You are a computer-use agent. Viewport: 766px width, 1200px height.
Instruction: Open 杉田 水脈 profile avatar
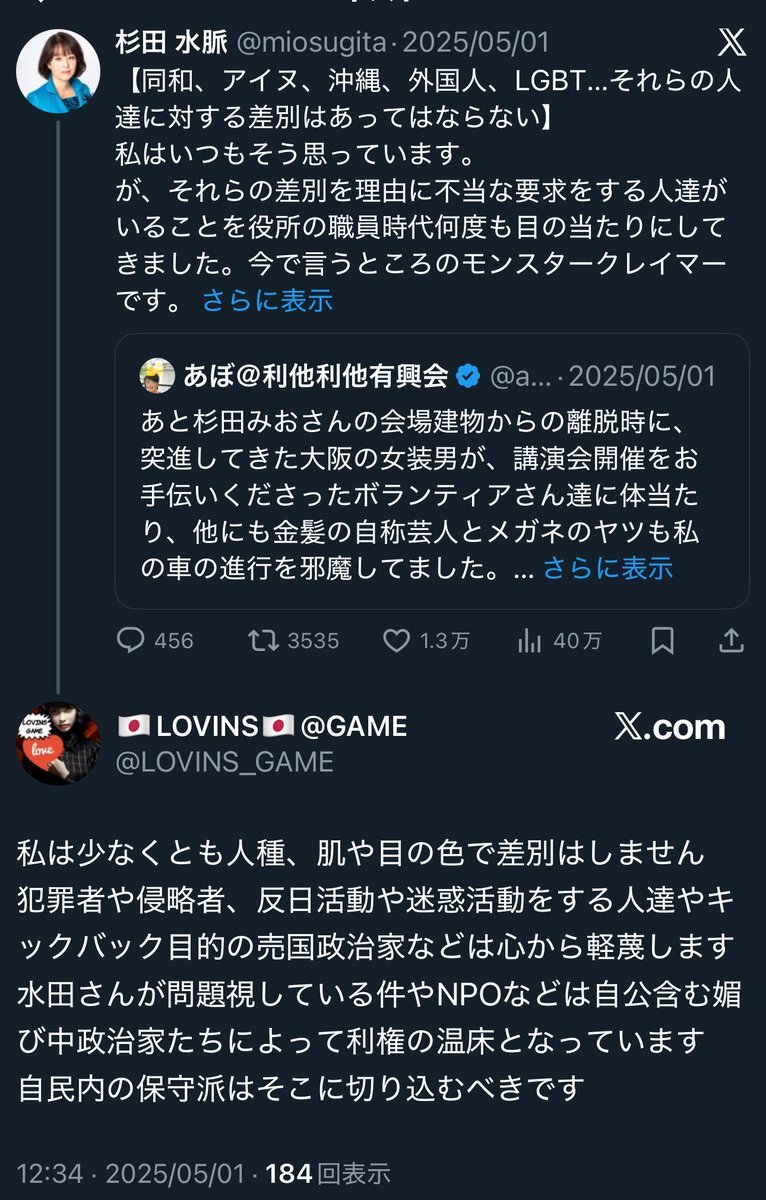coord(57,71)
